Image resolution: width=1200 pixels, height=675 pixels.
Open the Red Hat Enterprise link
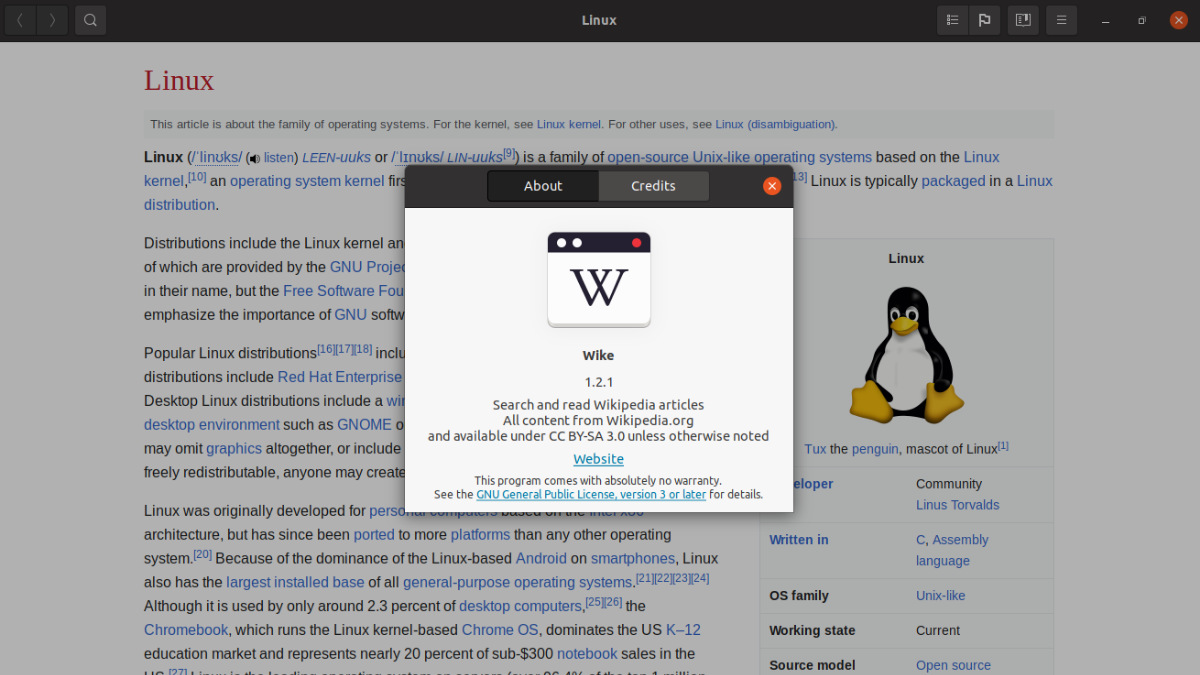pyautogui.click(x=340, y=377)
